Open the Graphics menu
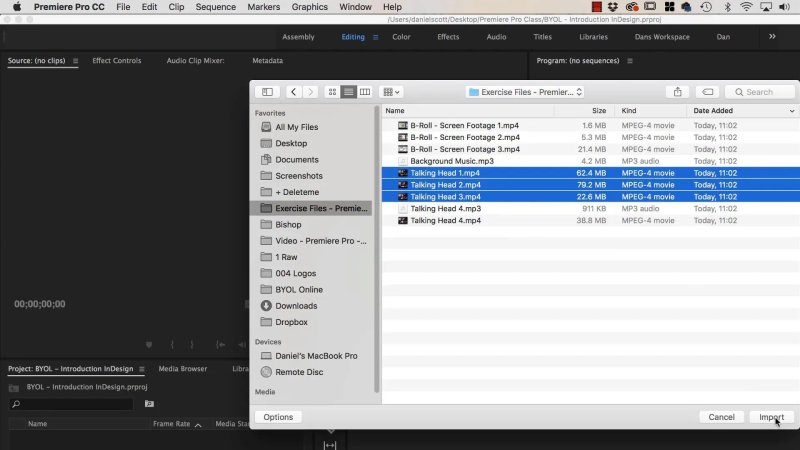 click(x=310, y=7)
